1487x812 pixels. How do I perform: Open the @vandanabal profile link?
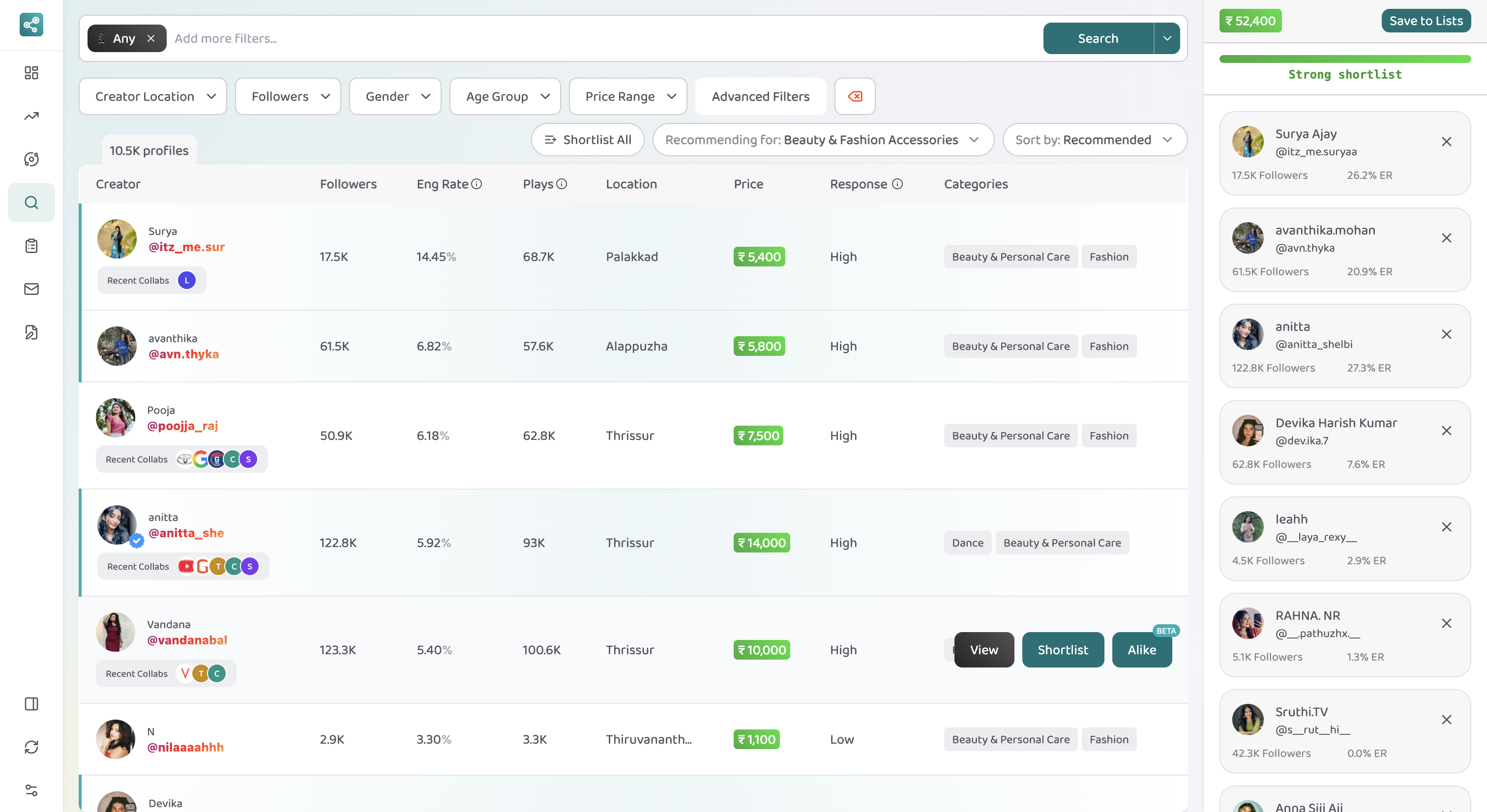(x=187, y=640)
